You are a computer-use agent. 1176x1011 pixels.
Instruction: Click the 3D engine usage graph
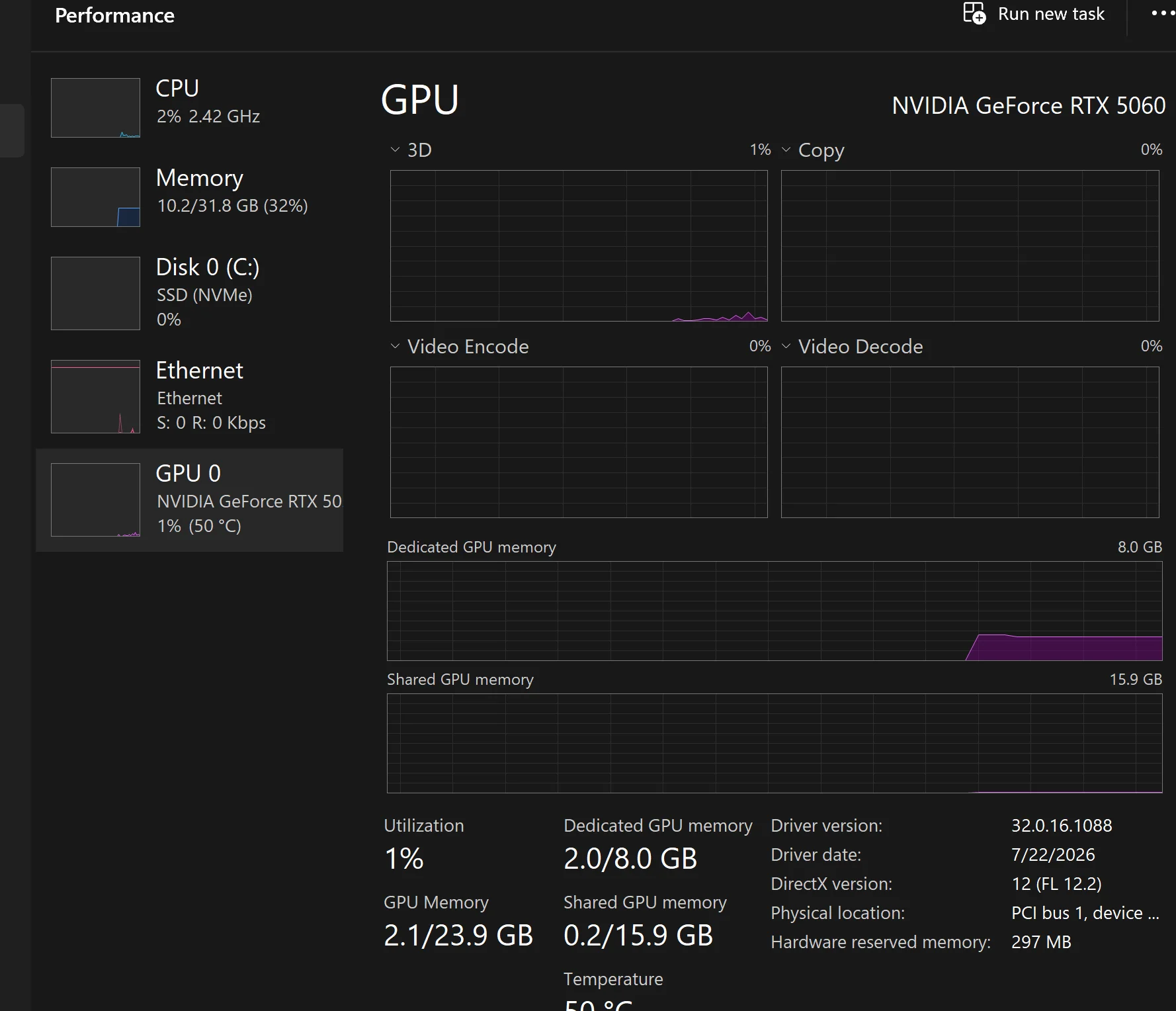coord(579,245)
